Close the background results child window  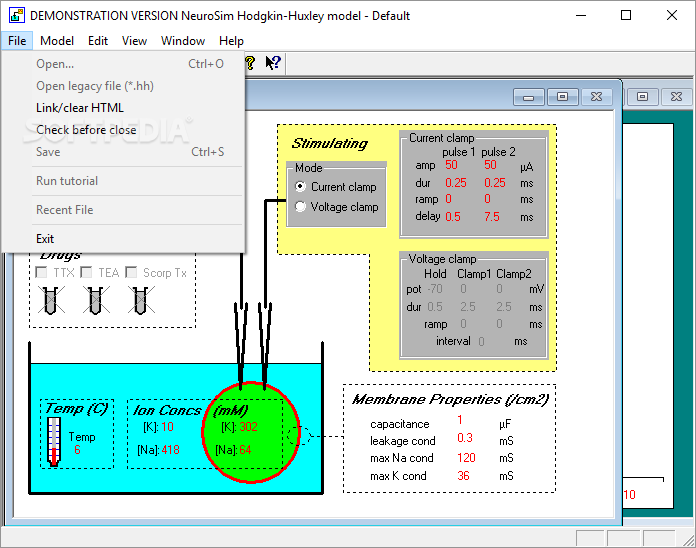[x=676, y=97]
